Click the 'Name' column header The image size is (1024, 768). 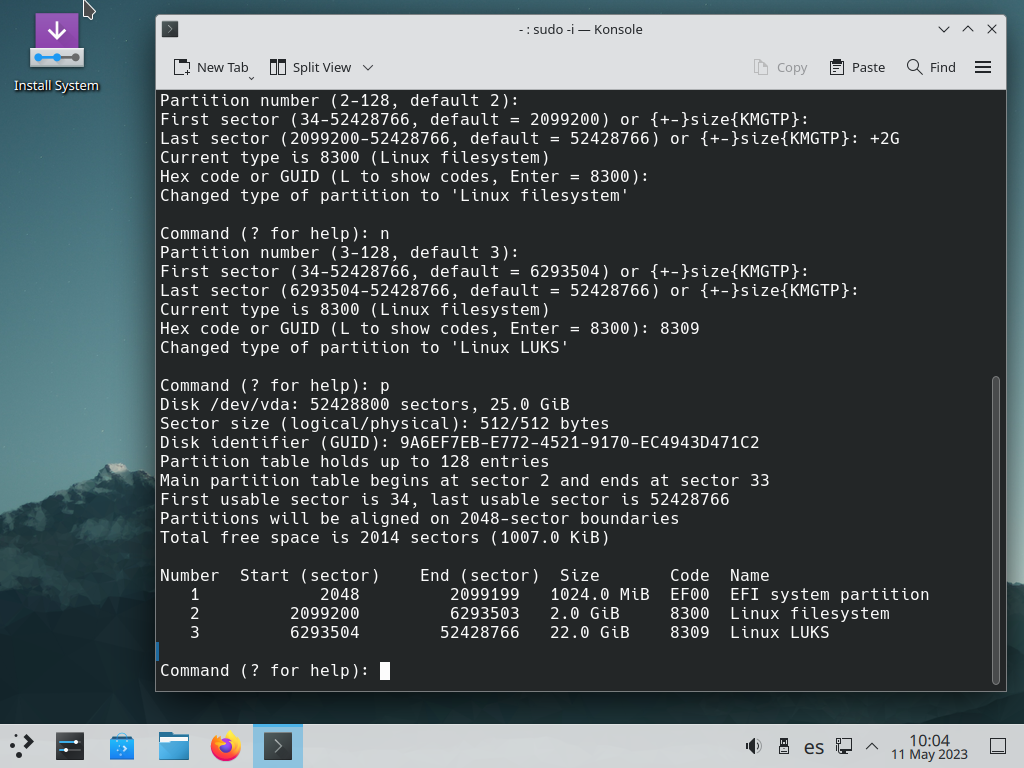[x=750, y=576]
